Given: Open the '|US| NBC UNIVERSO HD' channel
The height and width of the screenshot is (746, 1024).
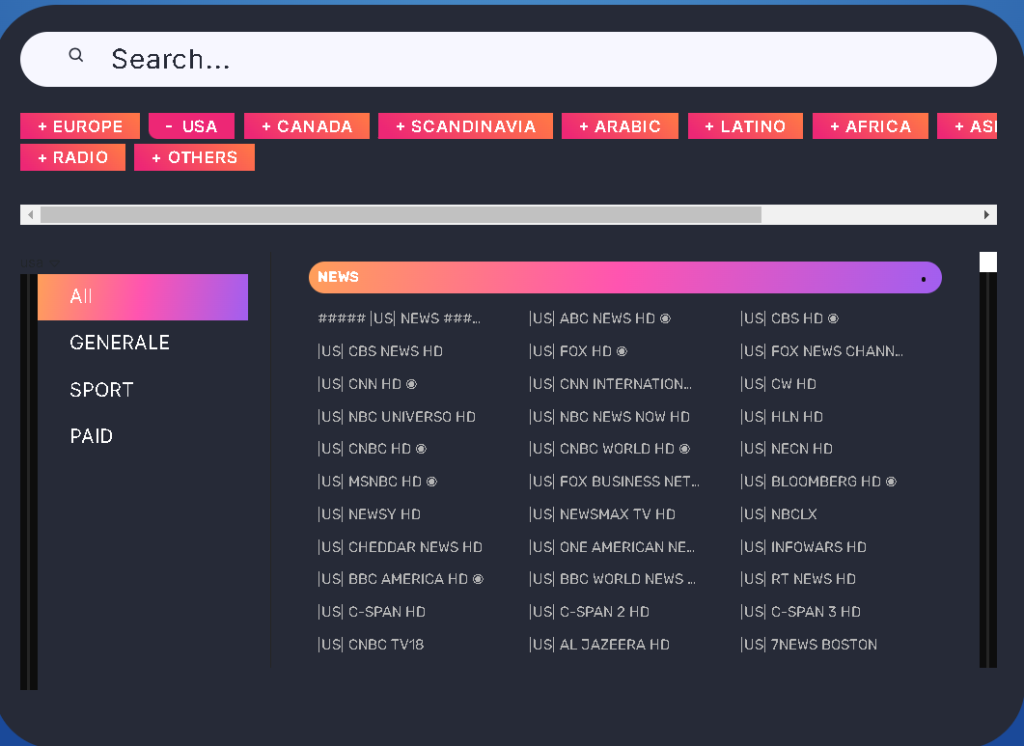Looking at the screenshot, I should (x=396, y=417).
